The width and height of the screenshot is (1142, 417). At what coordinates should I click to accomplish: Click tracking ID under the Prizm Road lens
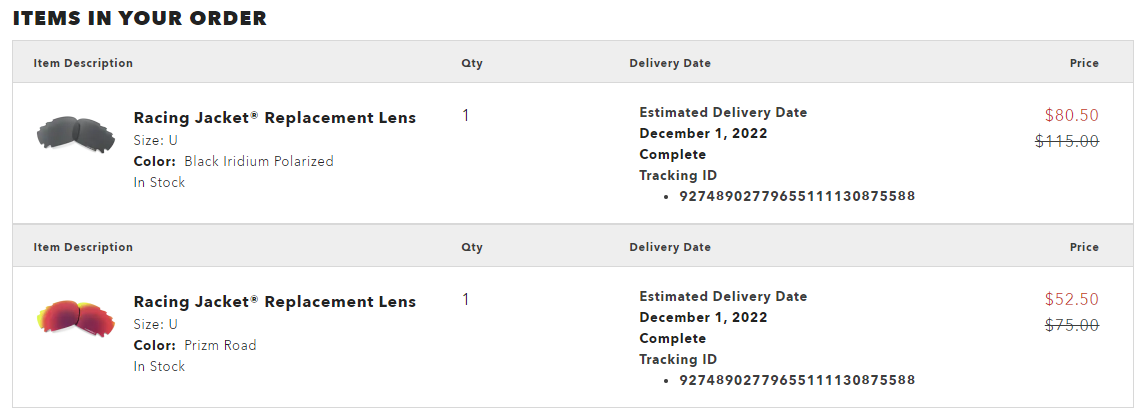coord(797,380)
